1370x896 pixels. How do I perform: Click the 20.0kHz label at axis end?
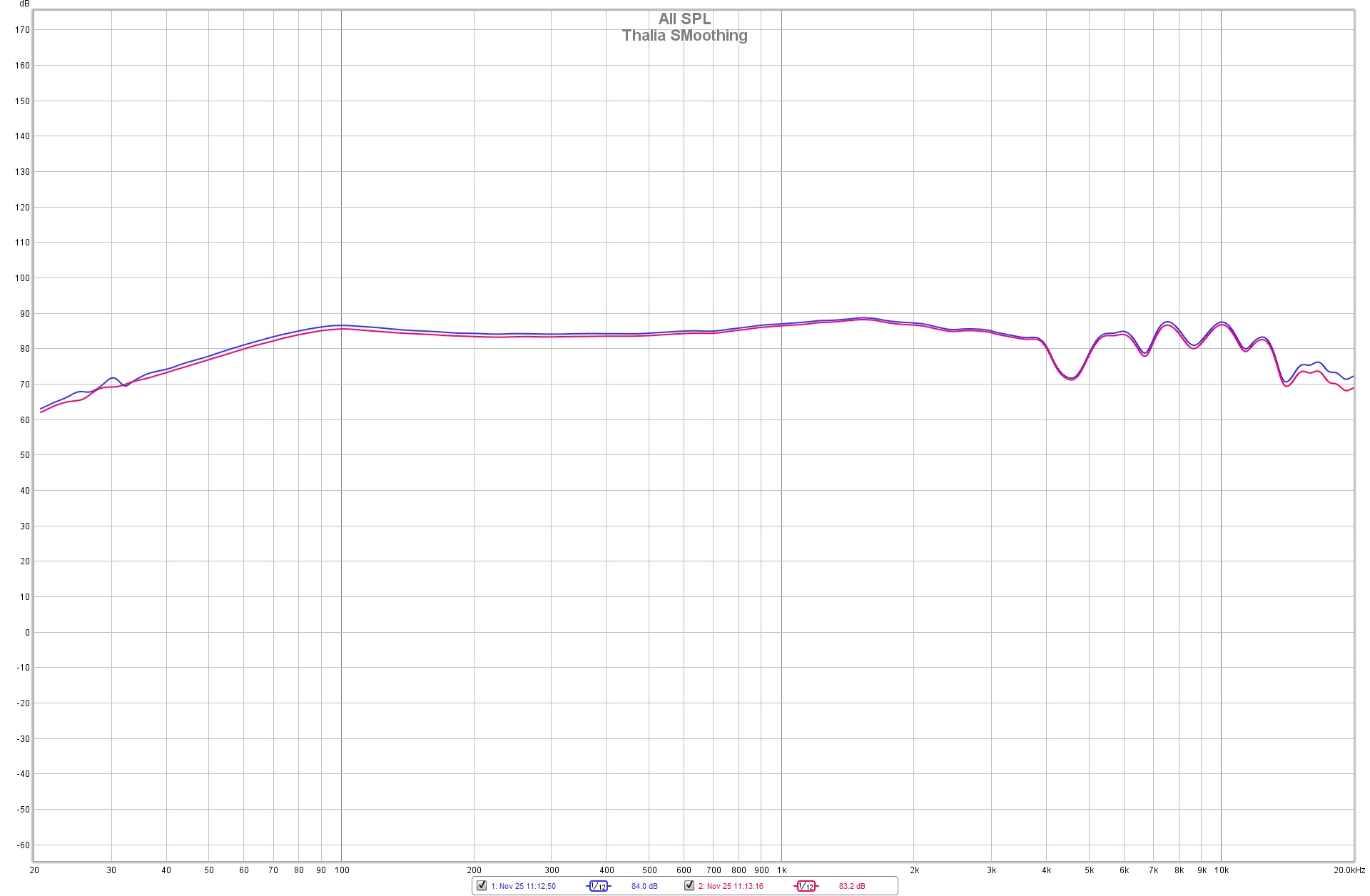(1349, 870)
